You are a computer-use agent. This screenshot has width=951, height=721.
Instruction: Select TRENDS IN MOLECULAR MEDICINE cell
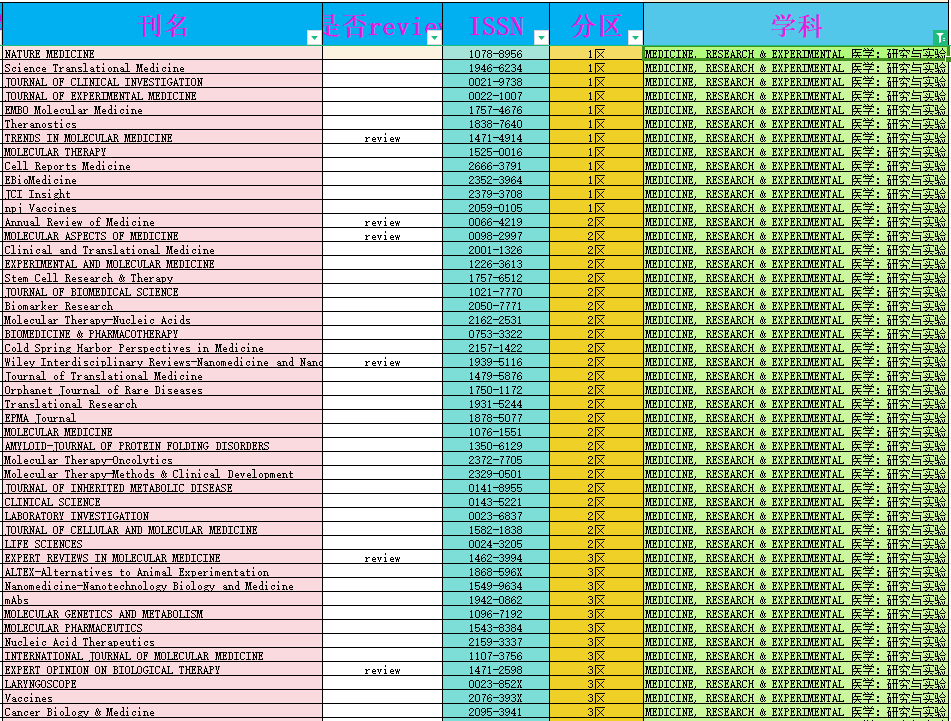click(x=163, y=138)
